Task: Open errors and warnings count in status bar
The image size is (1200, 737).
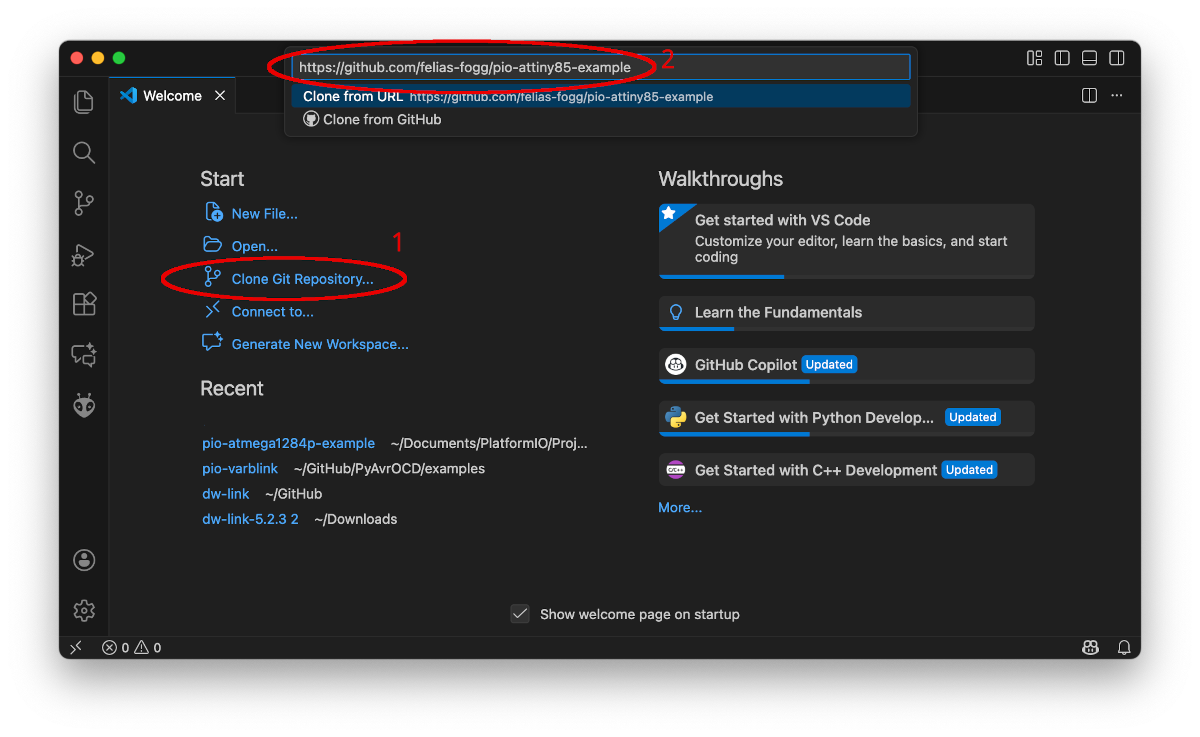Action: (x=132, y=647)
